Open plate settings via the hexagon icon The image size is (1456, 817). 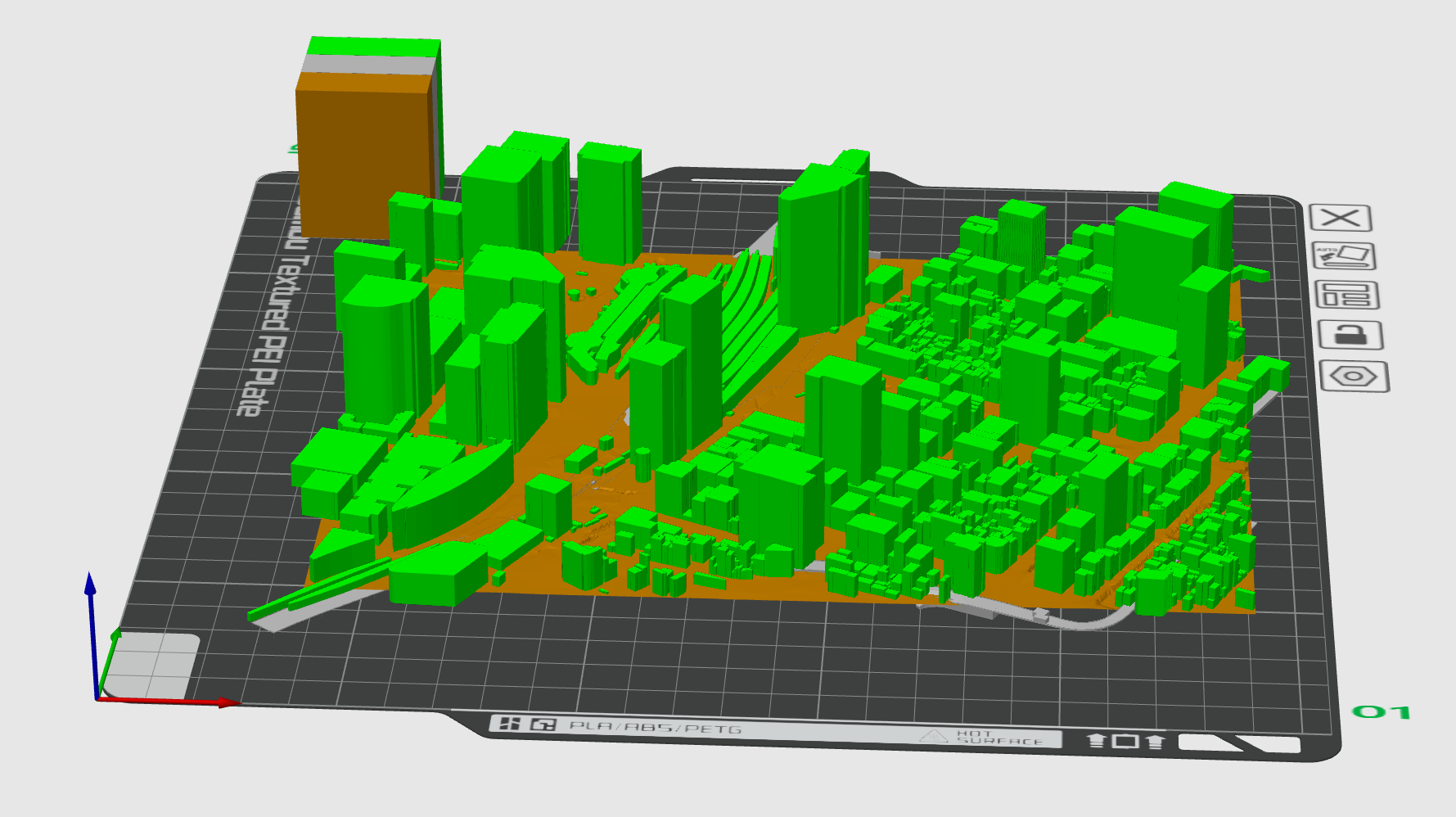[x=1354, y=377]
